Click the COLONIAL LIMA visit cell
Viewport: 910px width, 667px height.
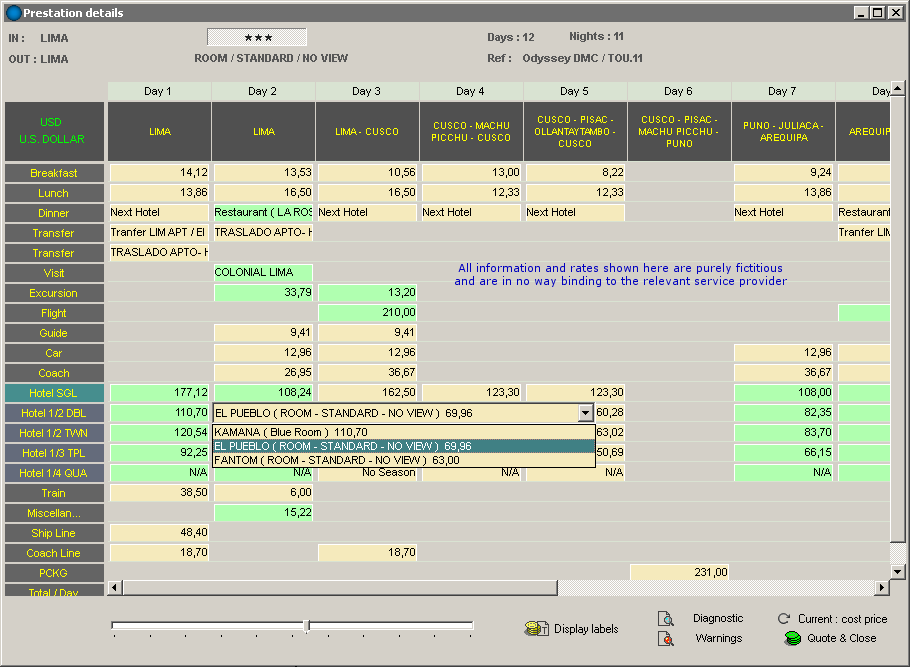263,273
